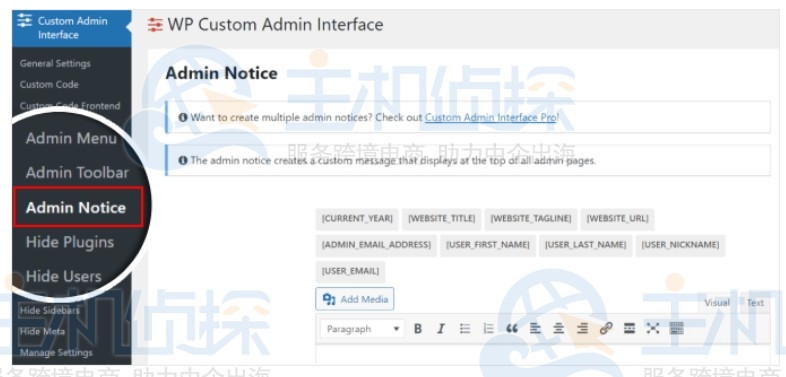Screen dimensions: 786x377
Task: Open Hide Plugins in sidebar menu
Action: coord(70,242)
